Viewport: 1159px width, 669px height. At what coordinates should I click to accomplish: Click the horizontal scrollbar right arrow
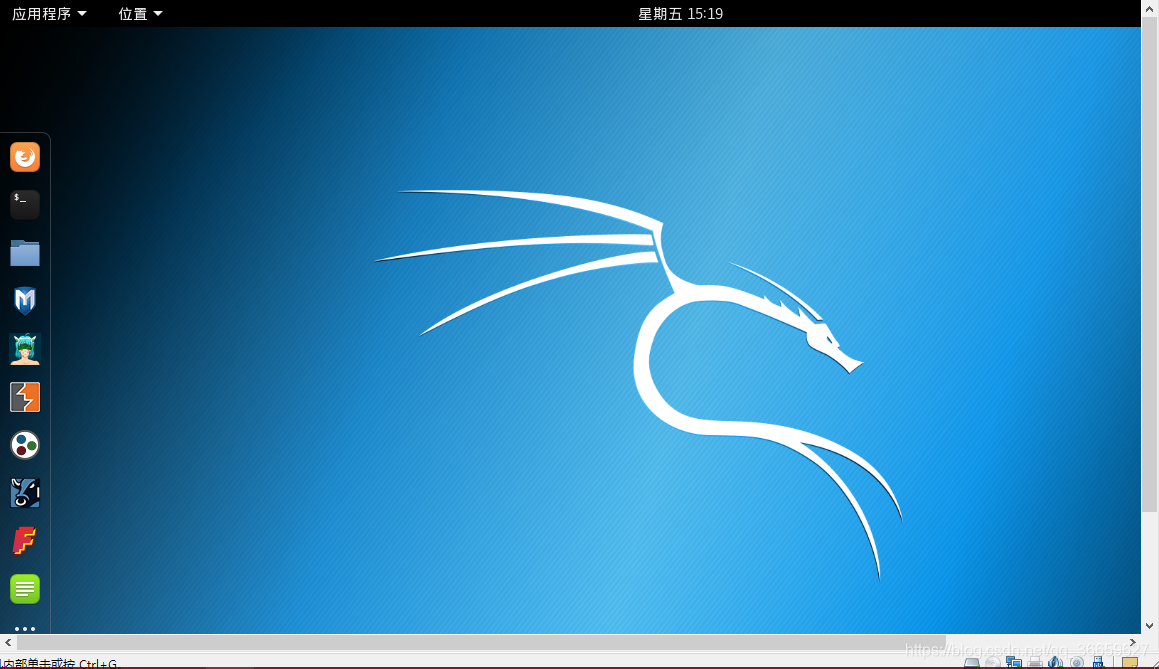click(x=1133, y=642)
